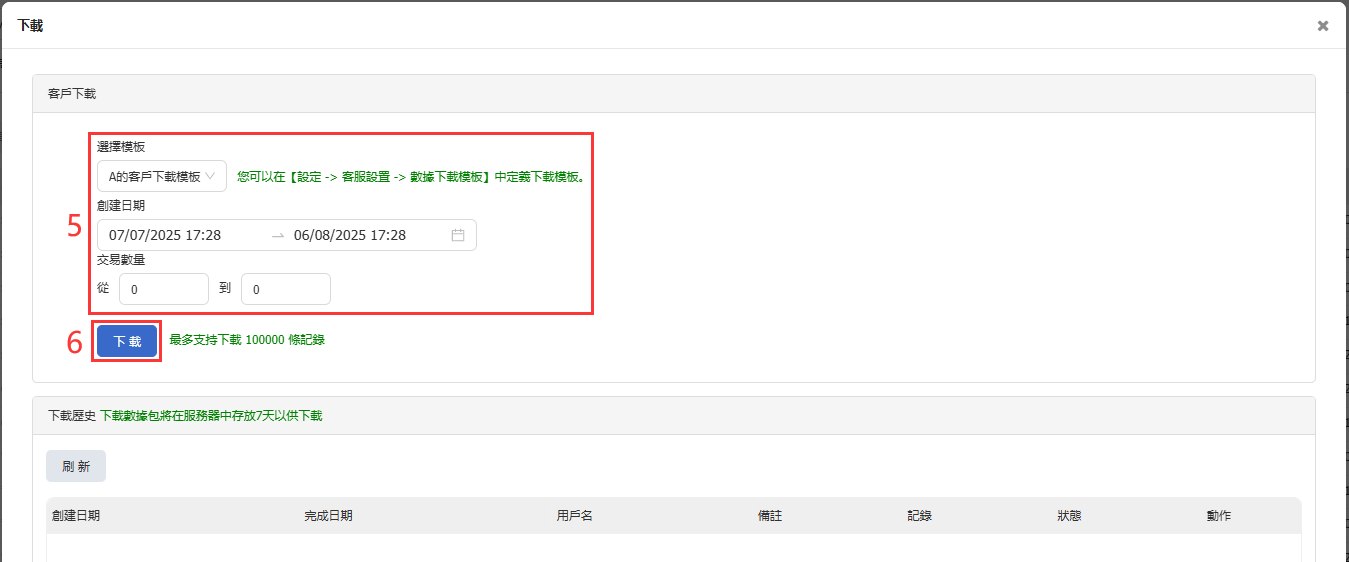
Task: Click the 記錄 column header
Action: pyautogui.click(x=920, y=516)
